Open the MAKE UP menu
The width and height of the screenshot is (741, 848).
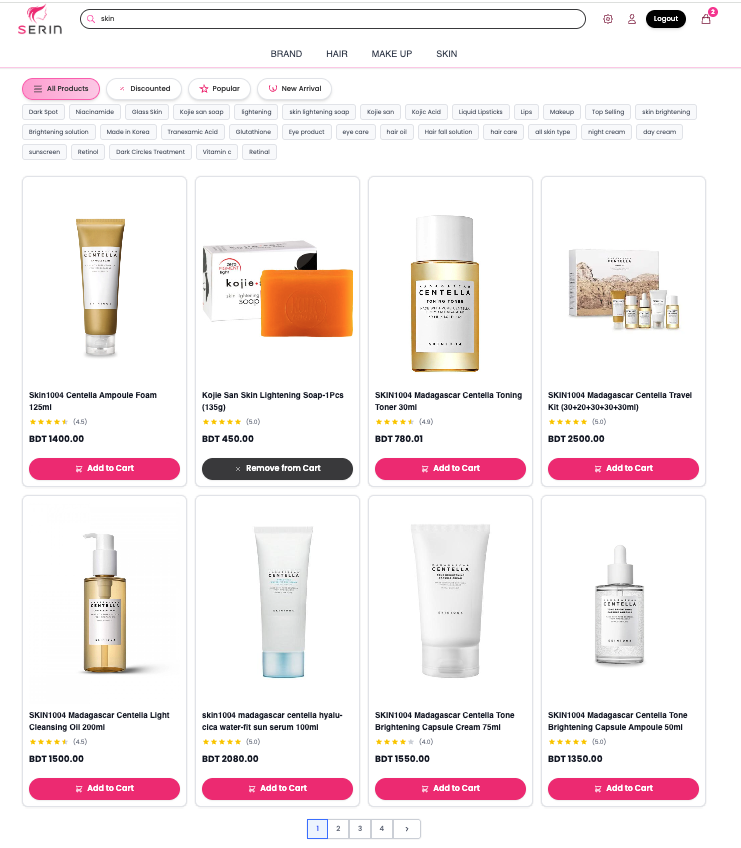[392, 54]
